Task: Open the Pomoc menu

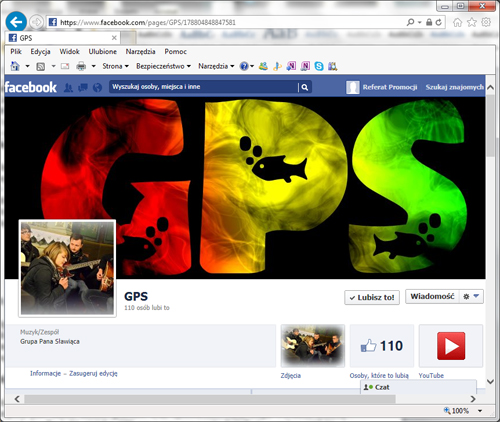Action: (x=175, y=52)
